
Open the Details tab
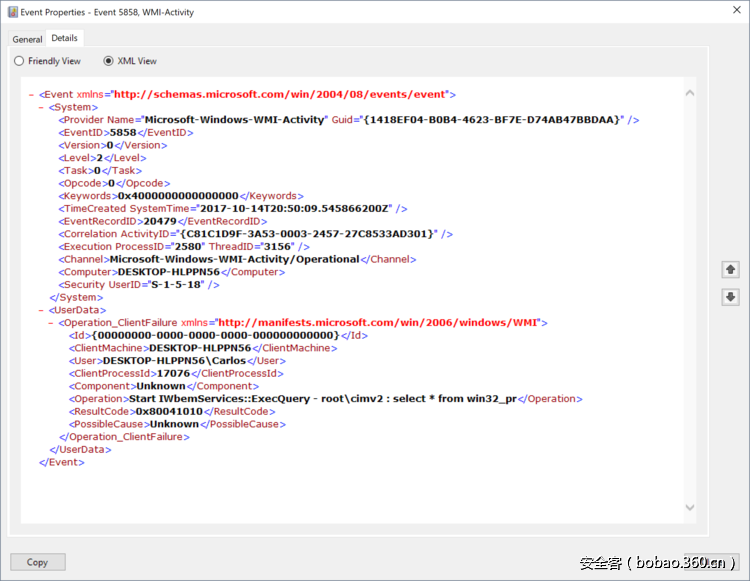click(x=64, y=38)
